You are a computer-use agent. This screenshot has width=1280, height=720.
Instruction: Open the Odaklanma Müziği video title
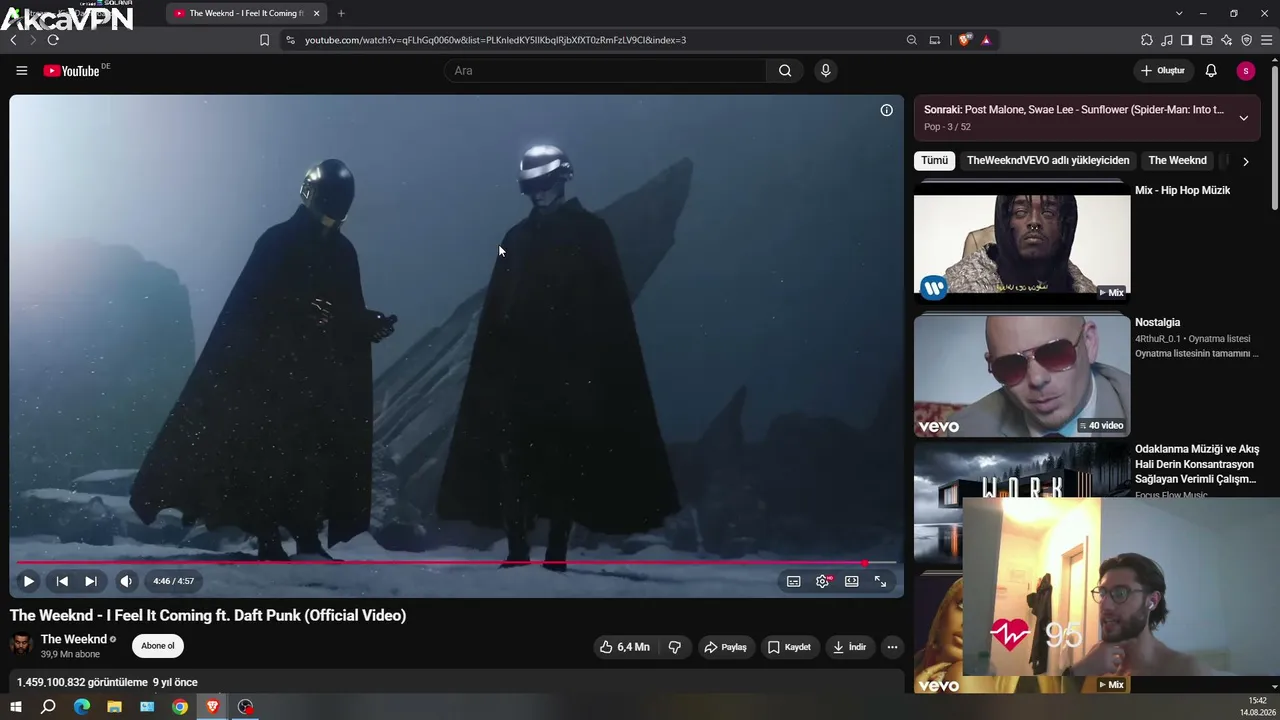[x=1197, y=464]
